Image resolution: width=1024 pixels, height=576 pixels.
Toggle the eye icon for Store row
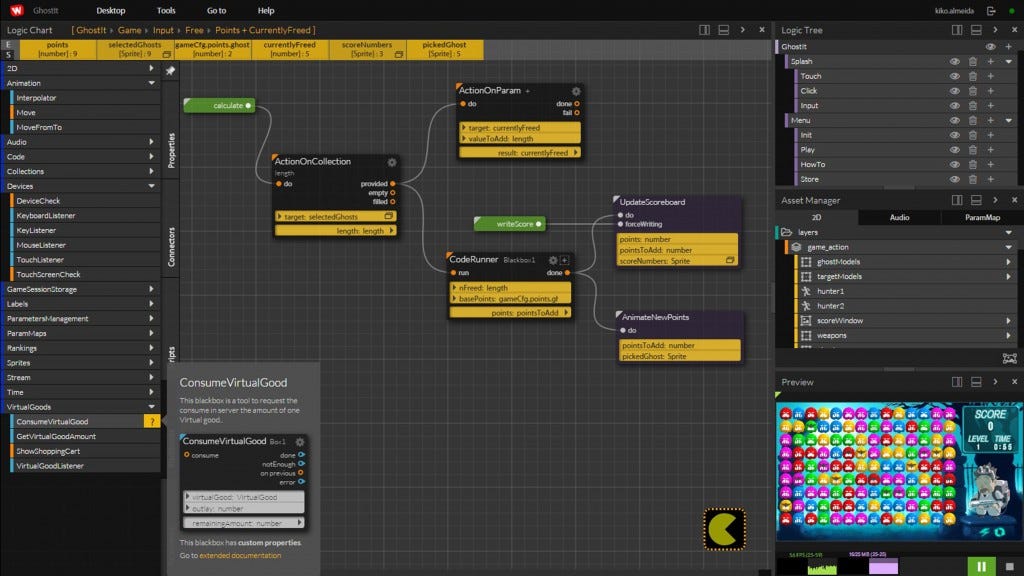pos(954,179)
